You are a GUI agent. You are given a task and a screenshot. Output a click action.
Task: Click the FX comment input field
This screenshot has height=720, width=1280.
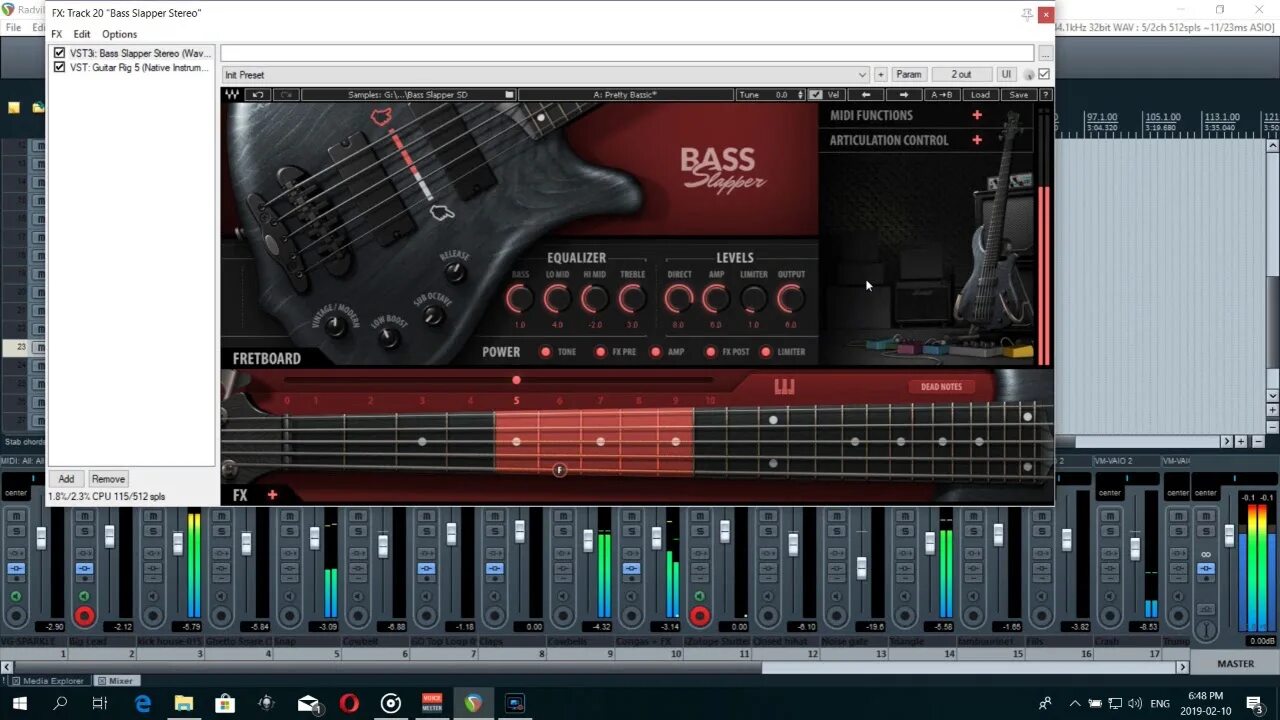[627, 53]
